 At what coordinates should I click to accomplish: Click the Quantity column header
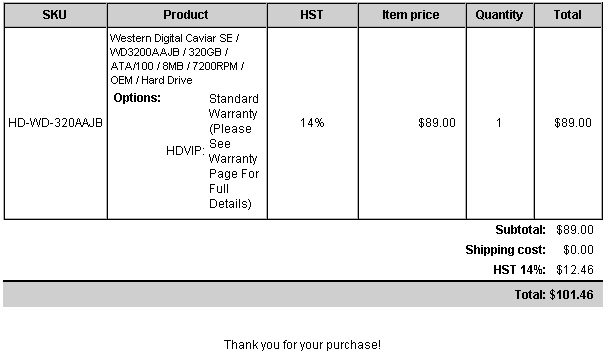pyautogui.click(x=500, y=15)
